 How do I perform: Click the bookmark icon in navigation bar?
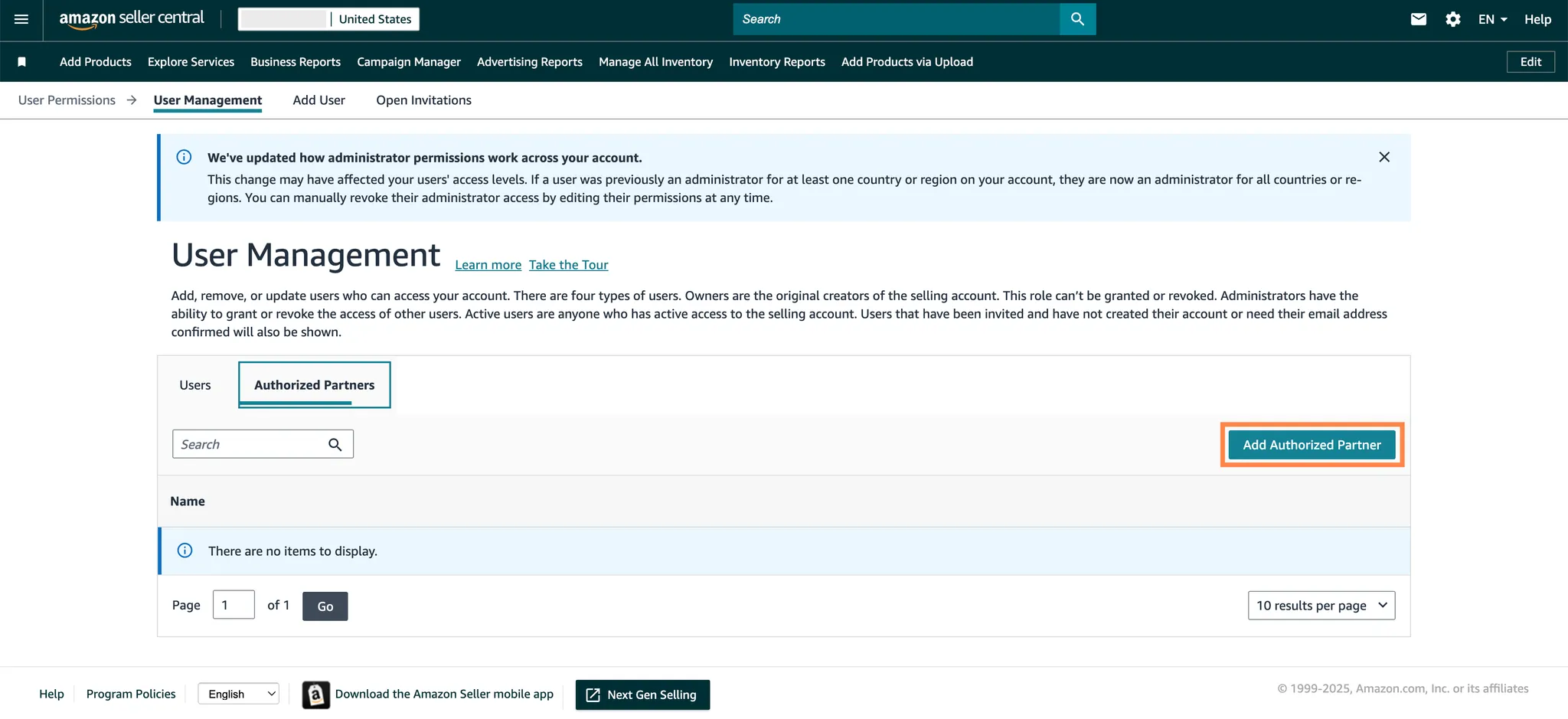coord(22,62)
